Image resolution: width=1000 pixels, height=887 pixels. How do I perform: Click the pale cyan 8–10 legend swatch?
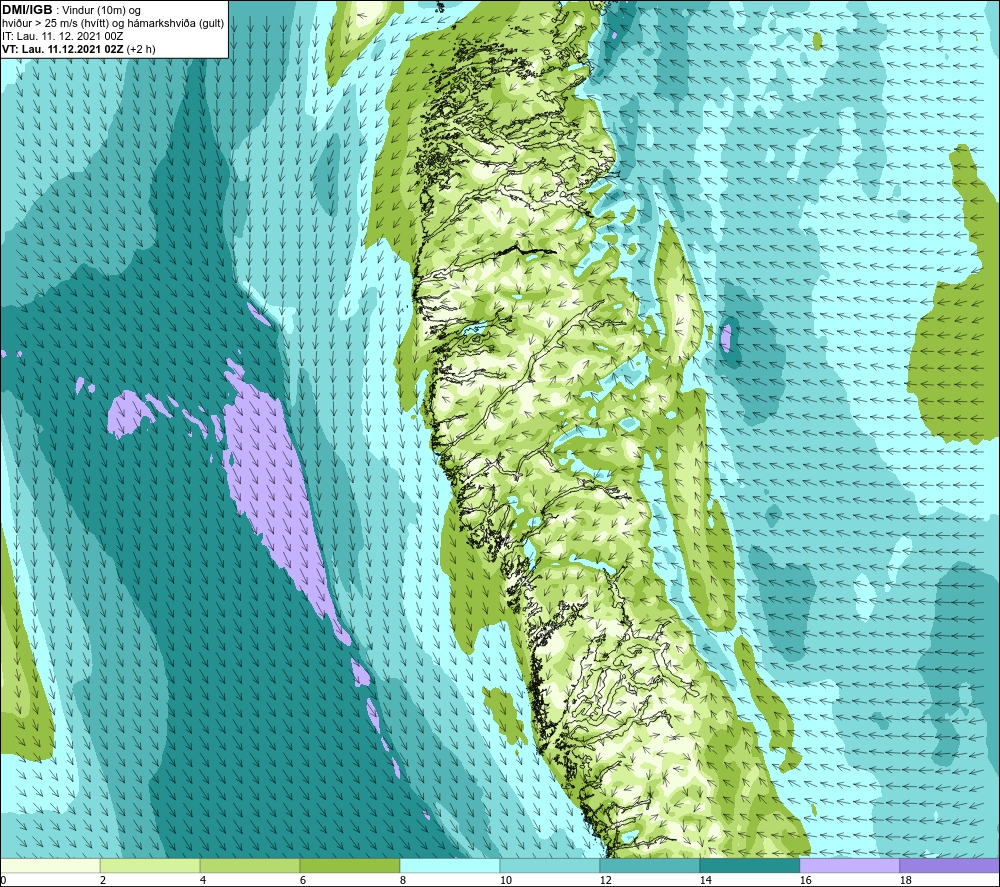pos(450,865)
